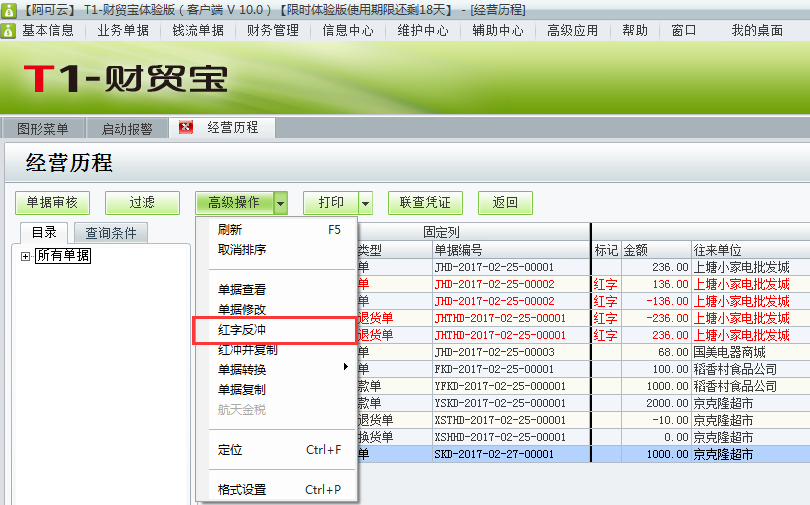The height and width of the screenshot is (505, 810).
Task: Open the 打印 dropdown arrow
Action: pos(365,203)
